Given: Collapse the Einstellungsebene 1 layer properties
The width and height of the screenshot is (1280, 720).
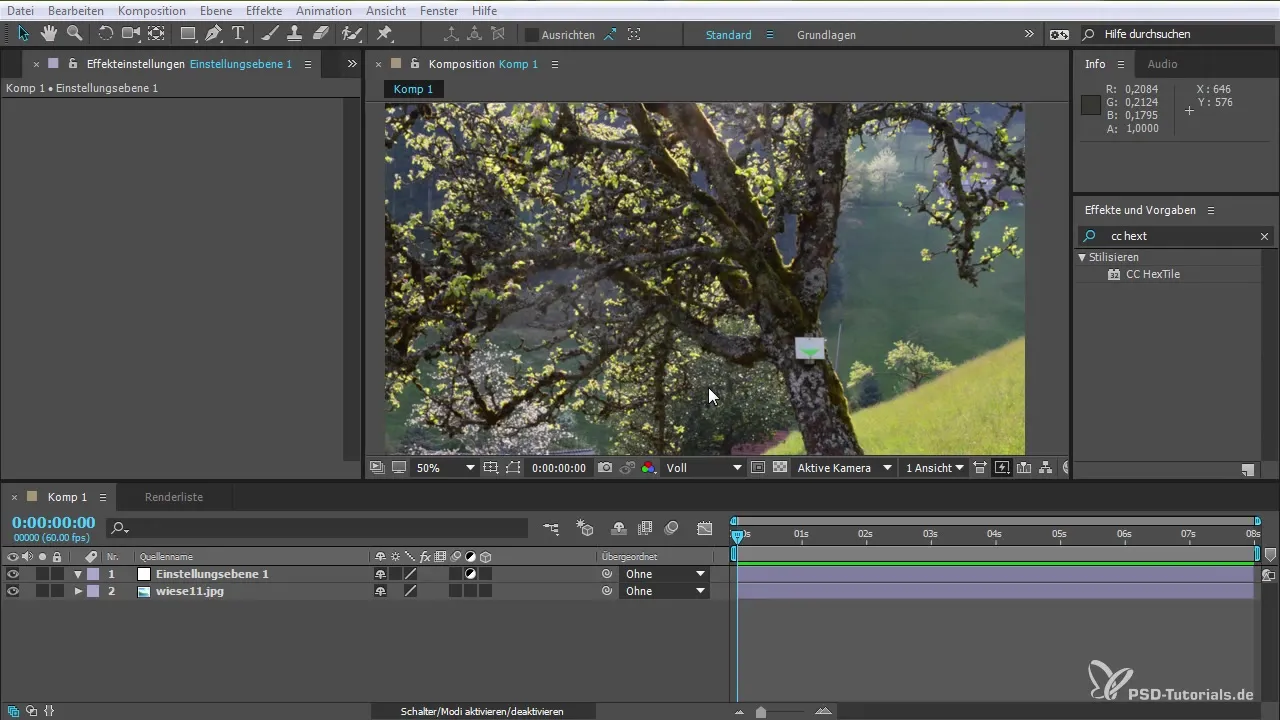Looking at the screenshot, I should [77, 574].
